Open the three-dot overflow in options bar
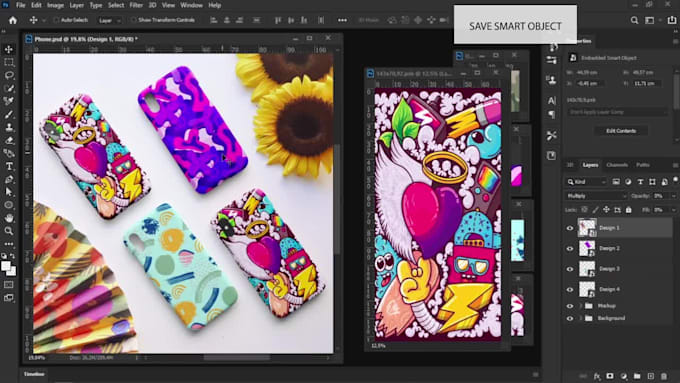Screen dimensions: 680x383 [x=342, y=20]
